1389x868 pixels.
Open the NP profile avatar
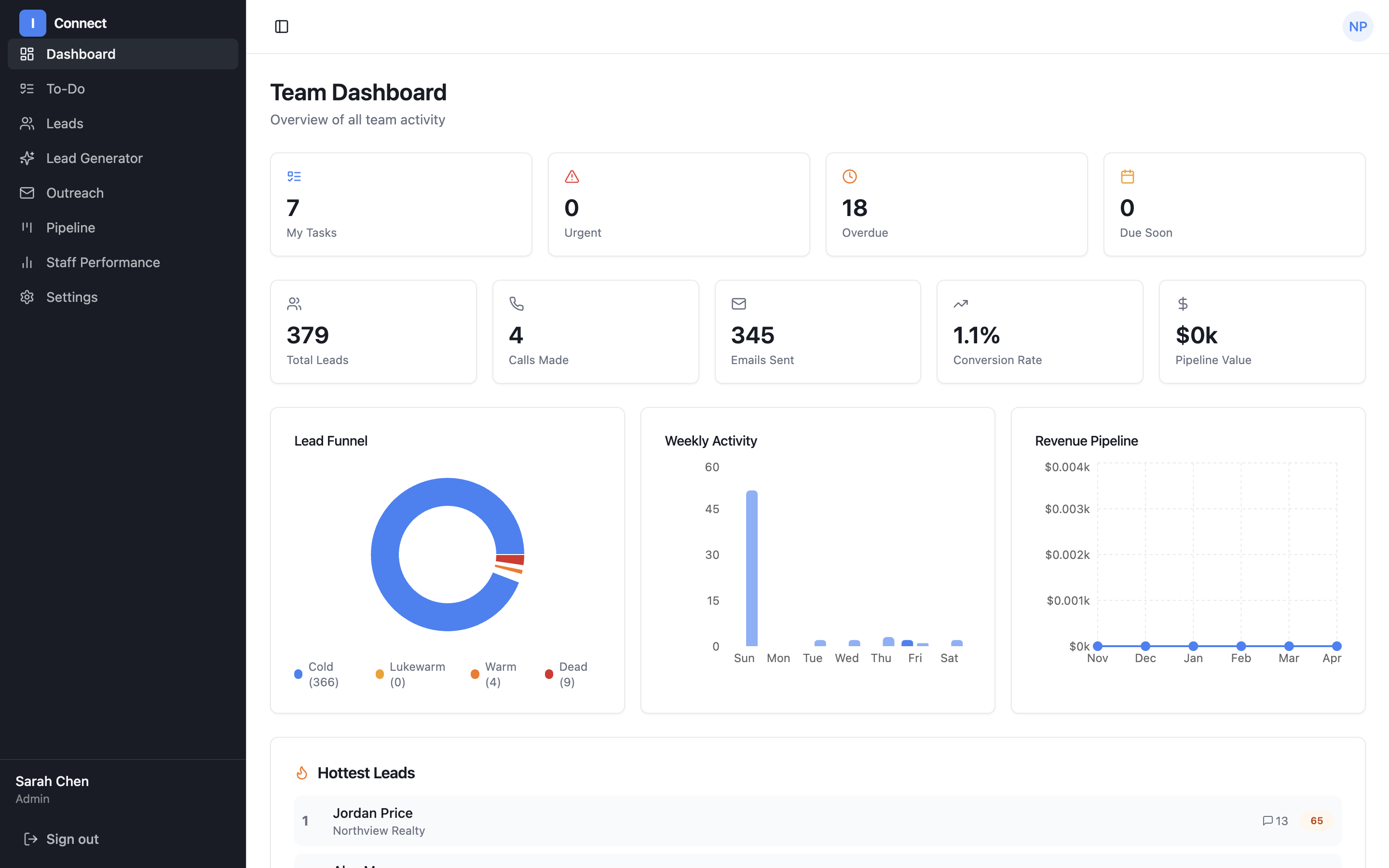(x=1358, y=27)
